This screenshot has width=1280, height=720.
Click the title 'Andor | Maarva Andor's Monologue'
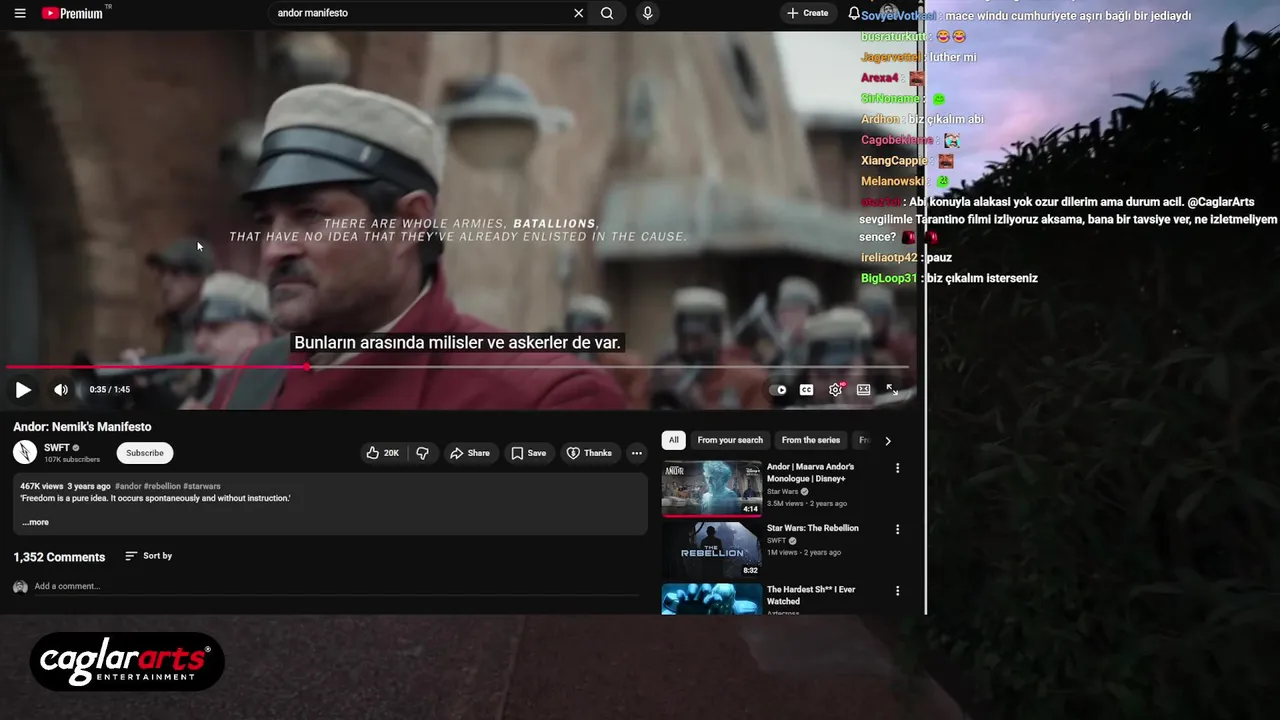point(810,472)
